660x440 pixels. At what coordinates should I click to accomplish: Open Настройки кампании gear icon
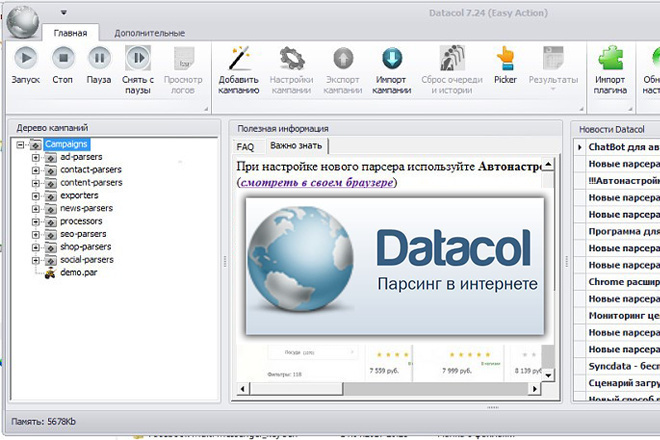[291, 70]
